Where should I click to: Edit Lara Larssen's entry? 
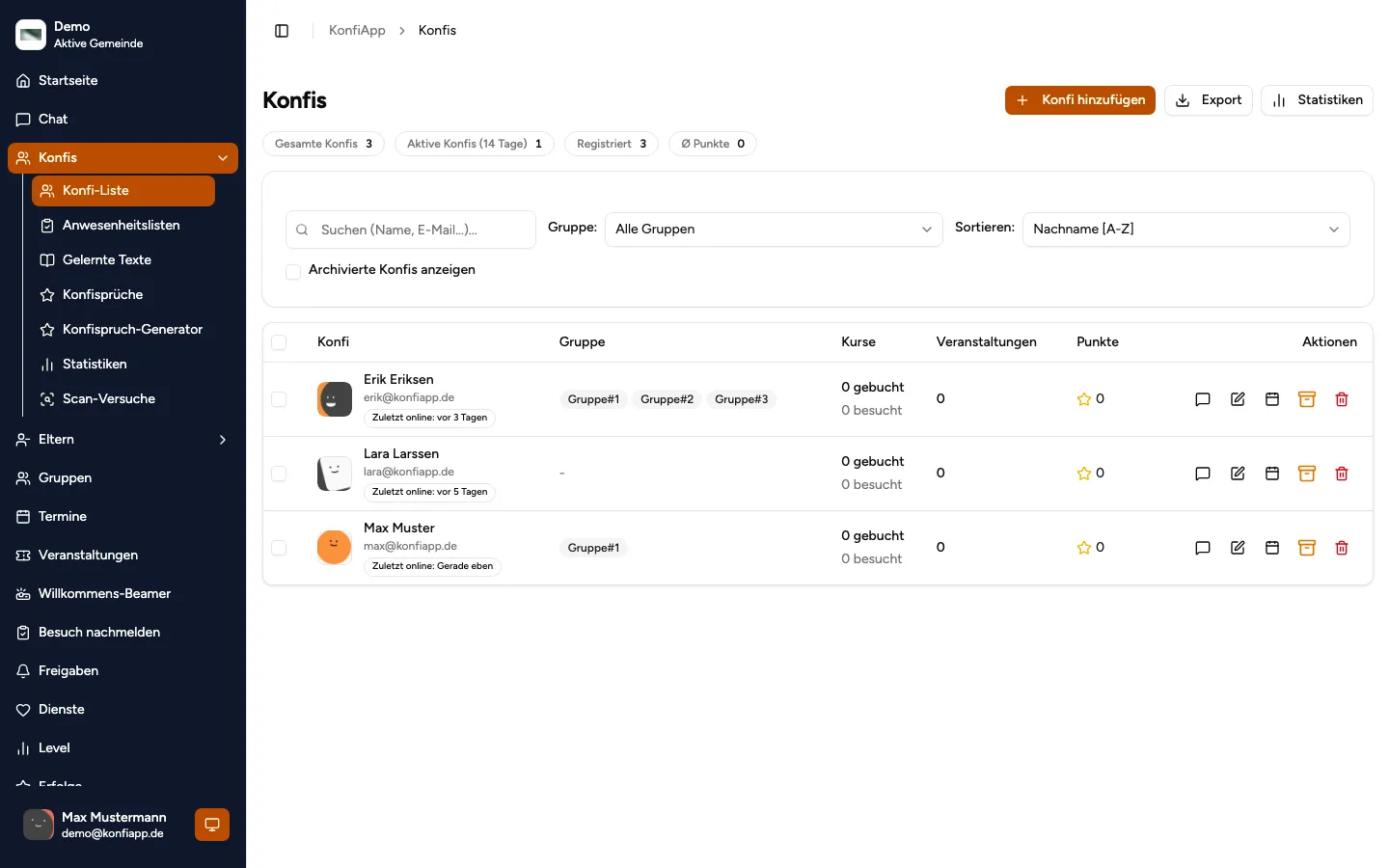point(1238,474)
